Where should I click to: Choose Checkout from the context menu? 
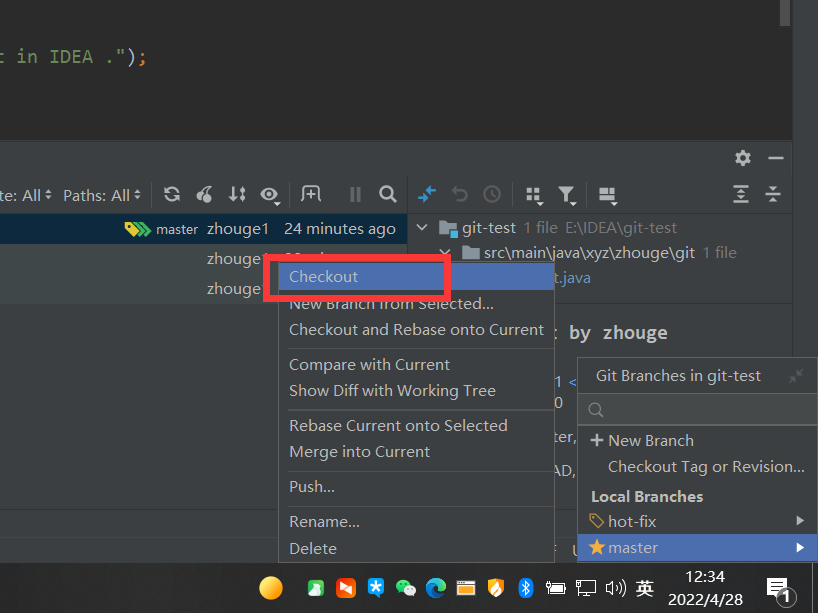click(416, 277)
